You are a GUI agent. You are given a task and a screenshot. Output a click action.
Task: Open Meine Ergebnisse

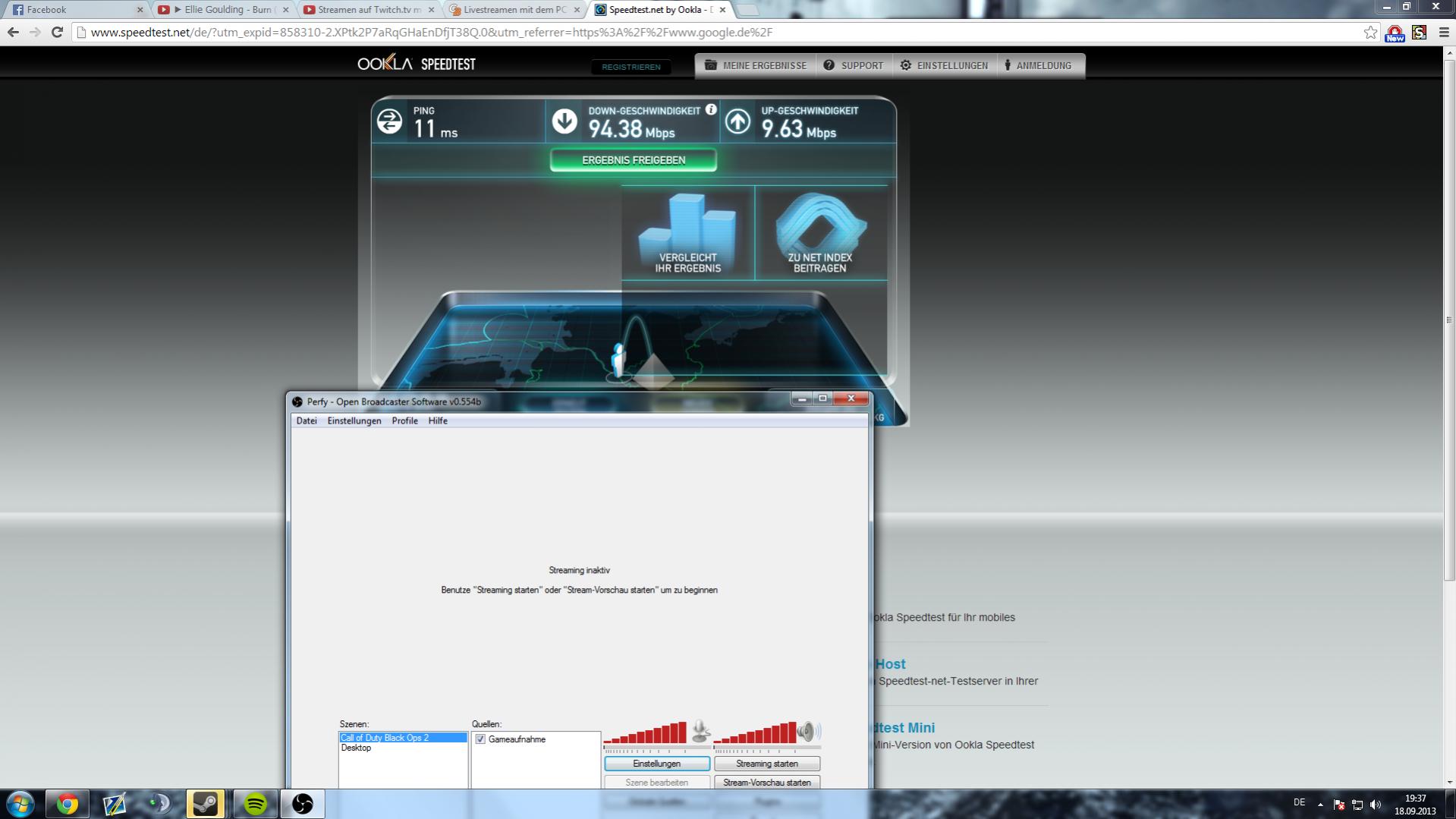click(x=756, y=65)
